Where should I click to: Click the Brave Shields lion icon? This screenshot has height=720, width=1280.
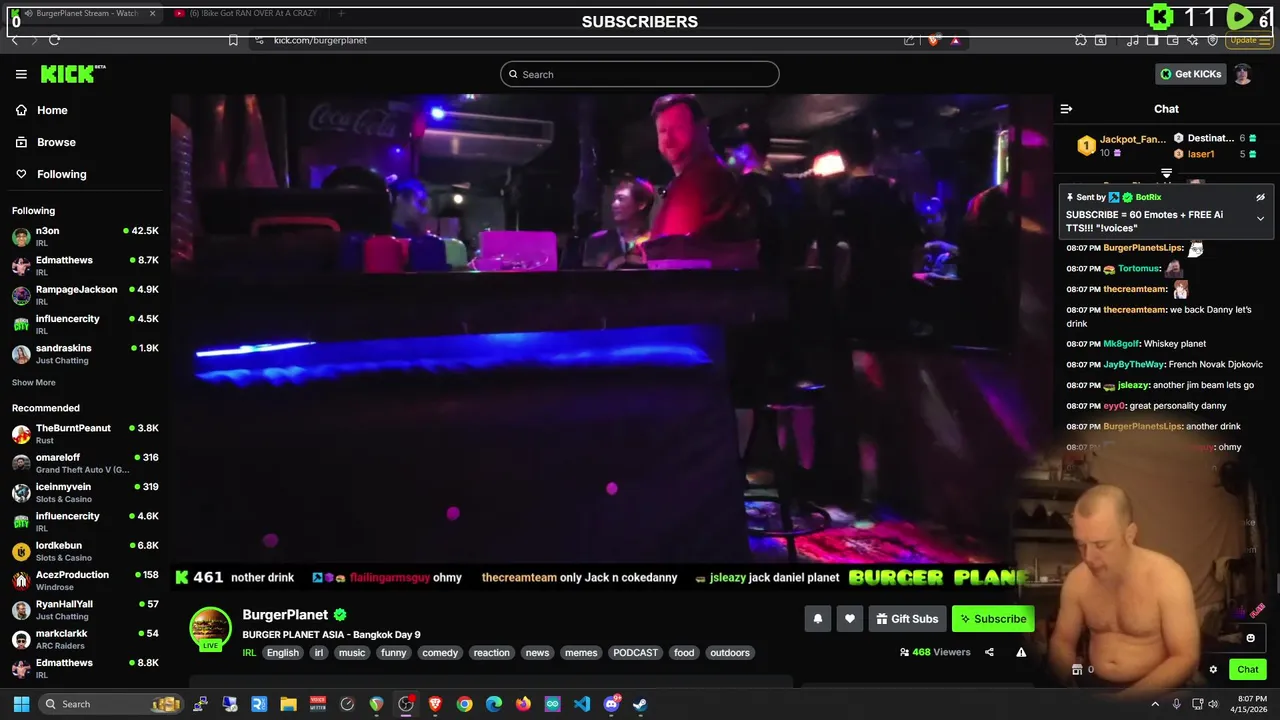pos(933,40)
